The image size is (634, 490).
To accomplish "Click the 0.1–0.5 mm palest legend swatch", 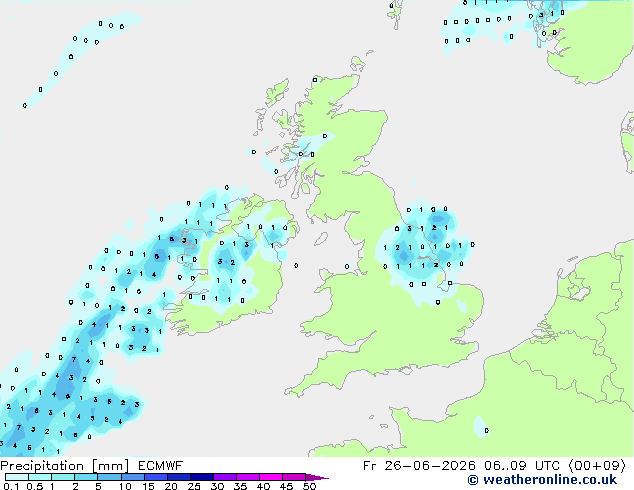I will coord(17,477).
